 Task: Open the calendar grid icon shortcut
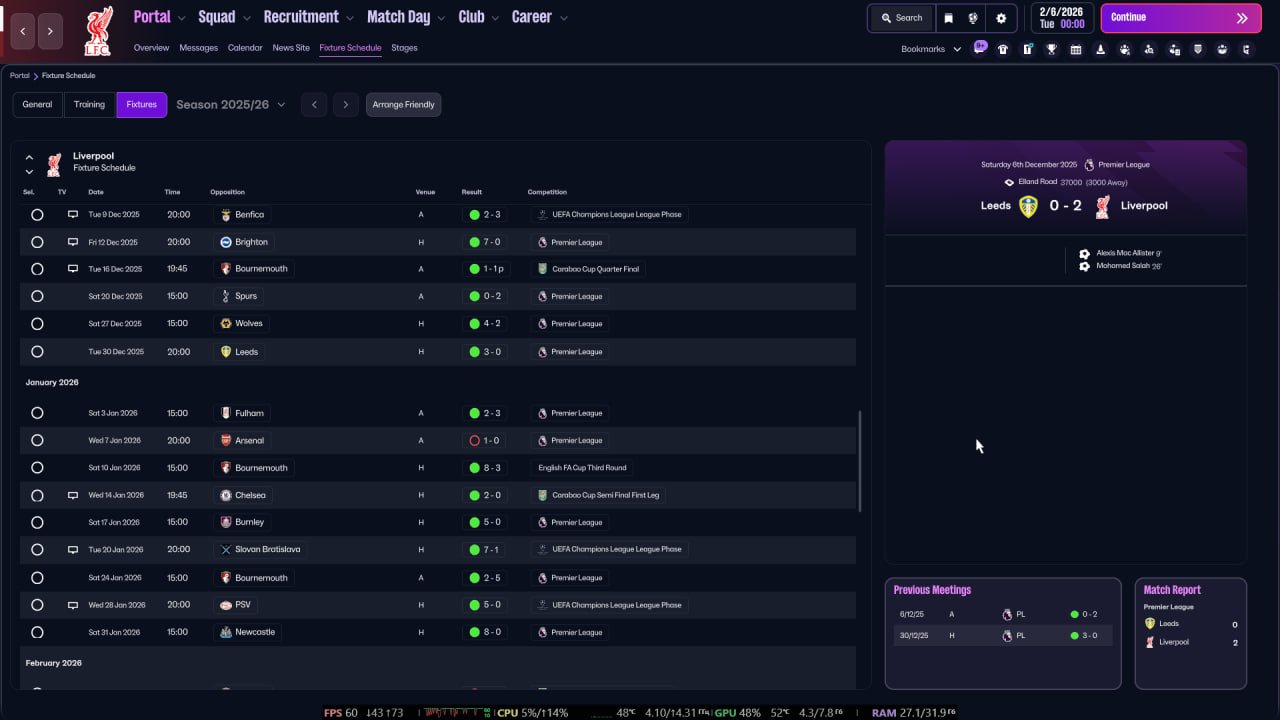click(x=1076, y=49)
